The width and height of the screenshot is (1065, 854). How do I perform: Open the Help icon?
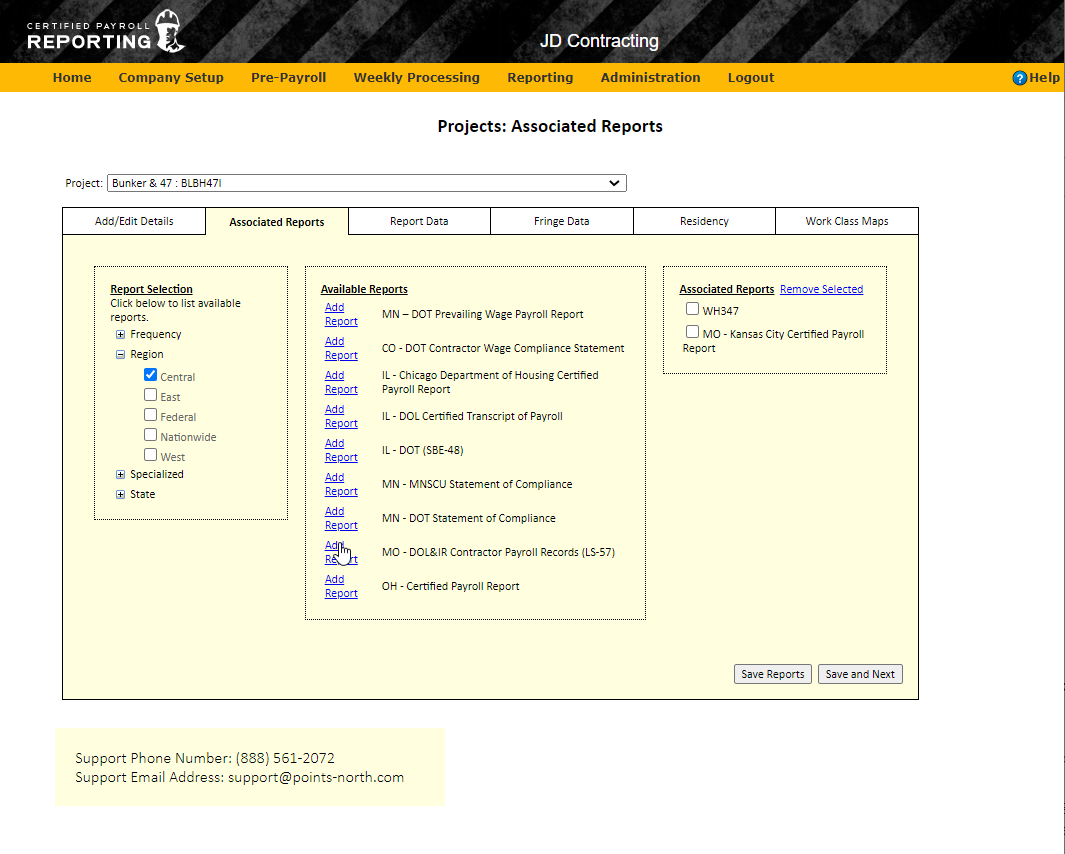coord(1019,78)
